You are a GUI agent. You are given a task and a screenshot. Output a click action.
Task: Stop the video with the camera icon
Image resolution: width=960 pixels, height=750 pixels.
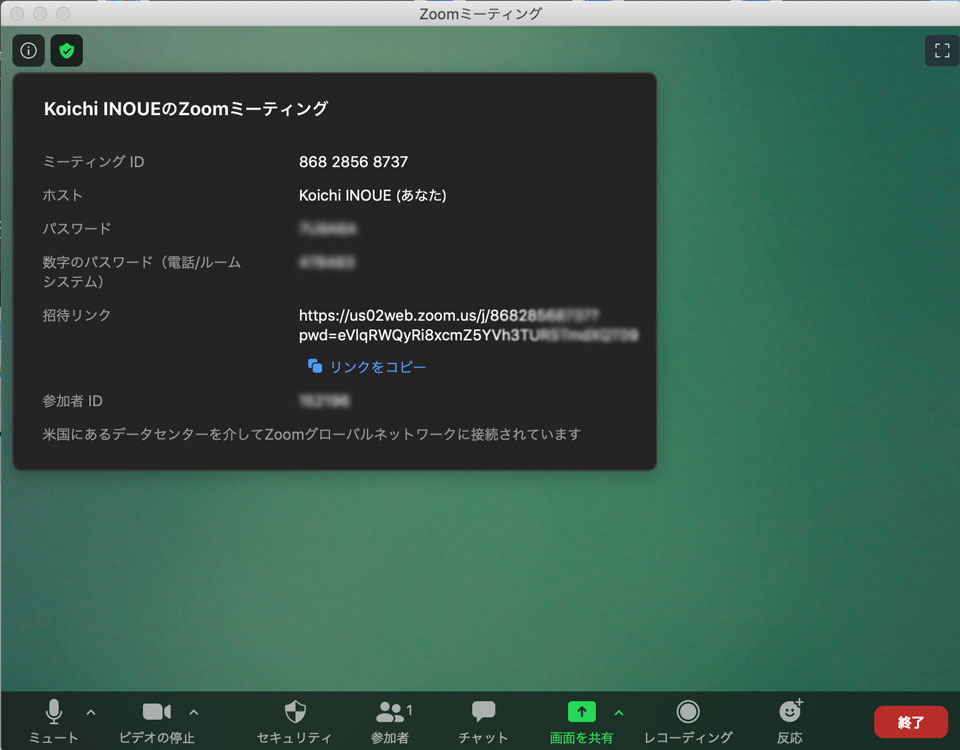[157, 721]
